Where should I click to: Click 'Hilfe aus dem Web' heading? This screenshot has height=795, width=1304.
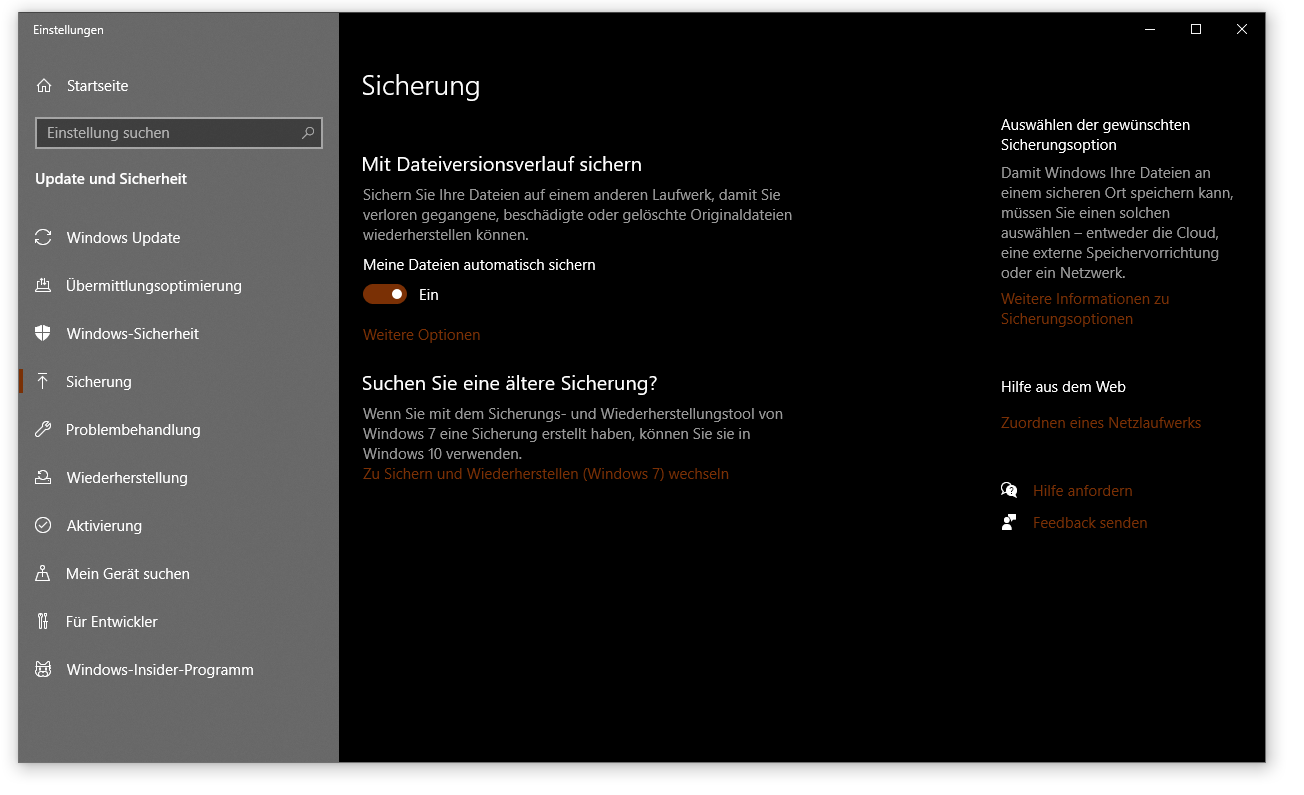pos(1063,387)
